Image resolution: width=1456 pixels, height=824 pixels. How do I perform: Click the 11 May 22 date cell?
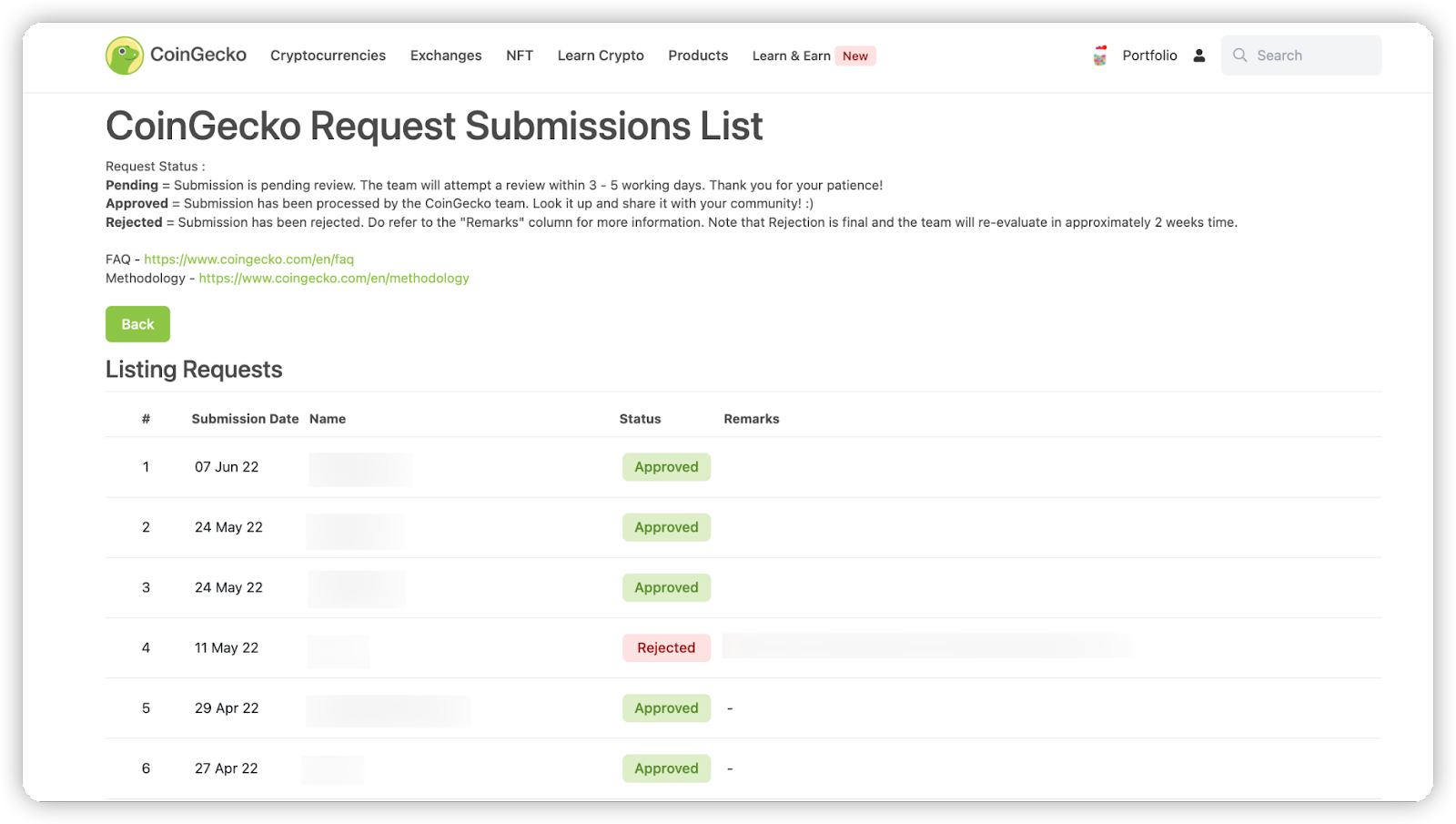click(227, 648)
